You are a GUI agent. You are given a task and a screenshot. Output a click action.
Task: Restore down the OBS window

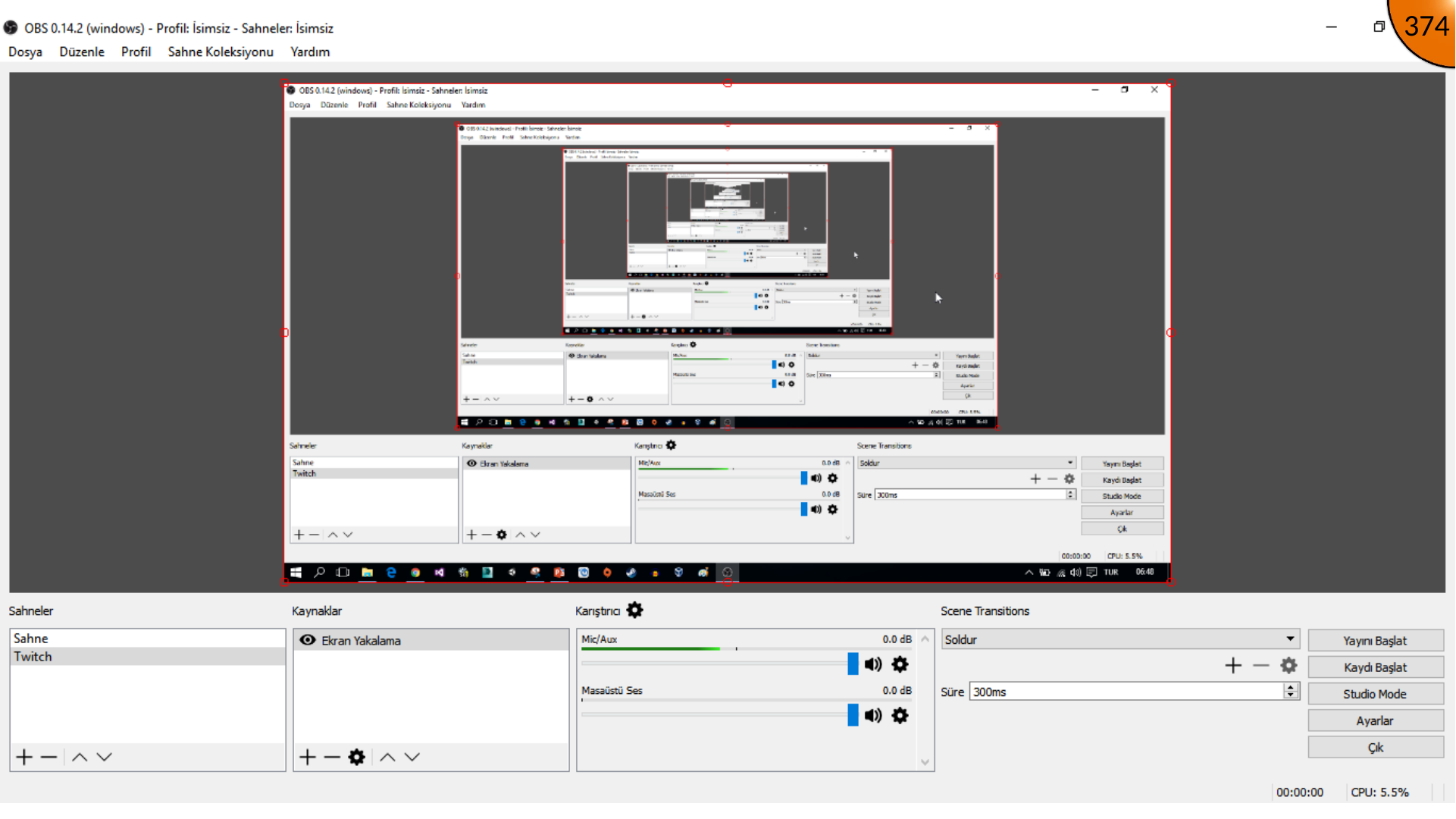point(1379,27)
